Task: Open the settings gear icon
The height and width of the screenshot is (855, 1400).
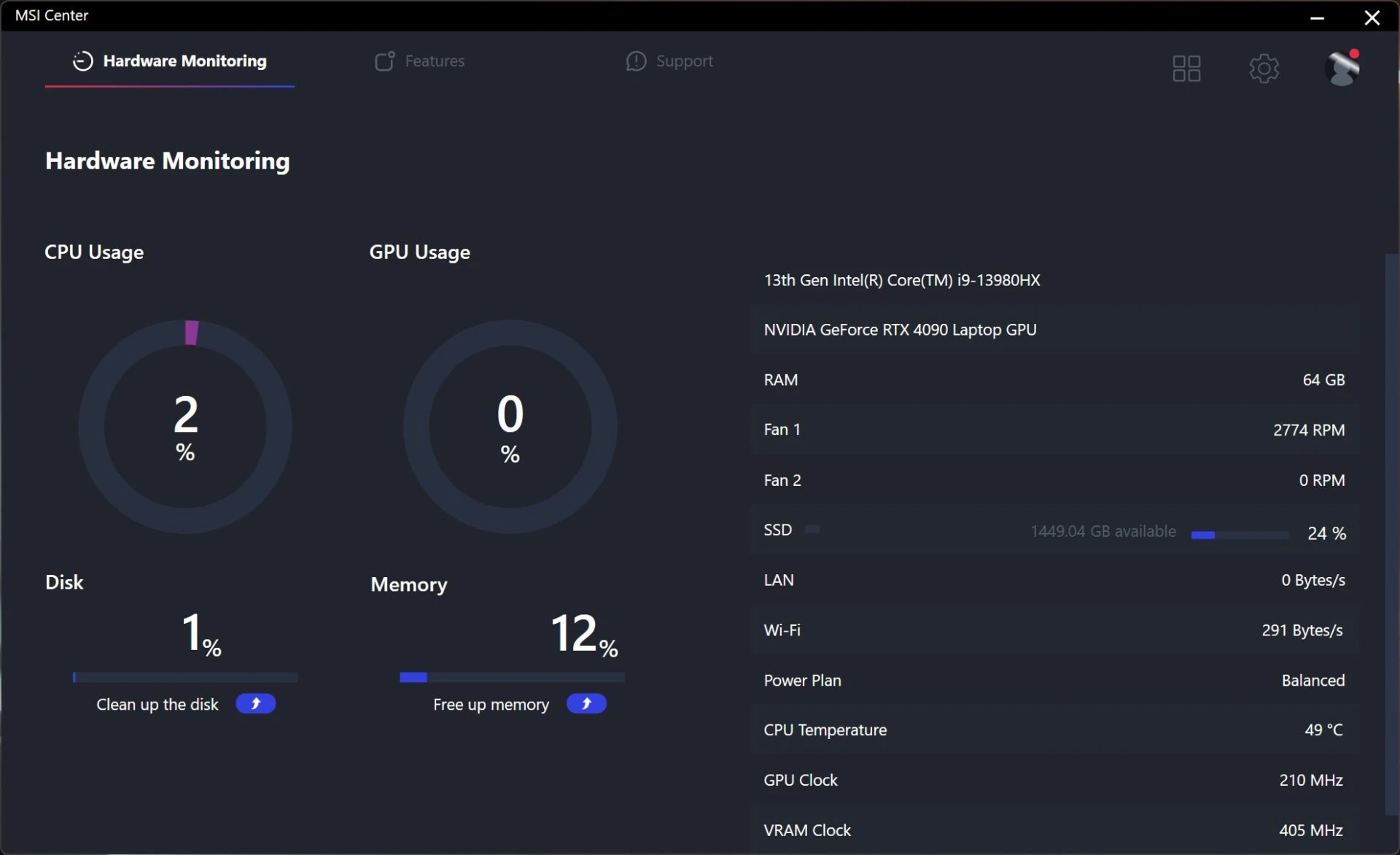Action: click(x=1264, y=69)
